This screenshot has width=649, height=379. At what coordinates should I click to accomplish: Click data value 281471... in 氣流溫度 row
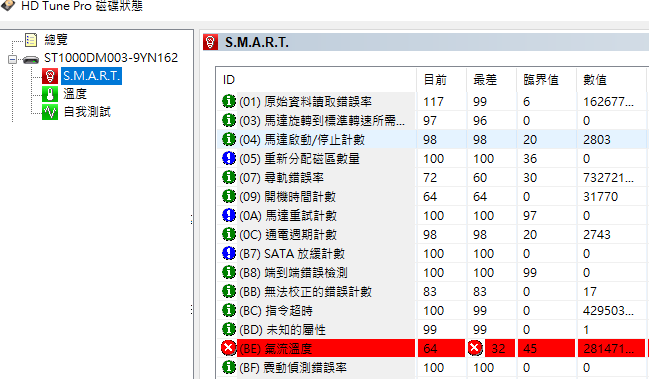[x=608, y=349]
